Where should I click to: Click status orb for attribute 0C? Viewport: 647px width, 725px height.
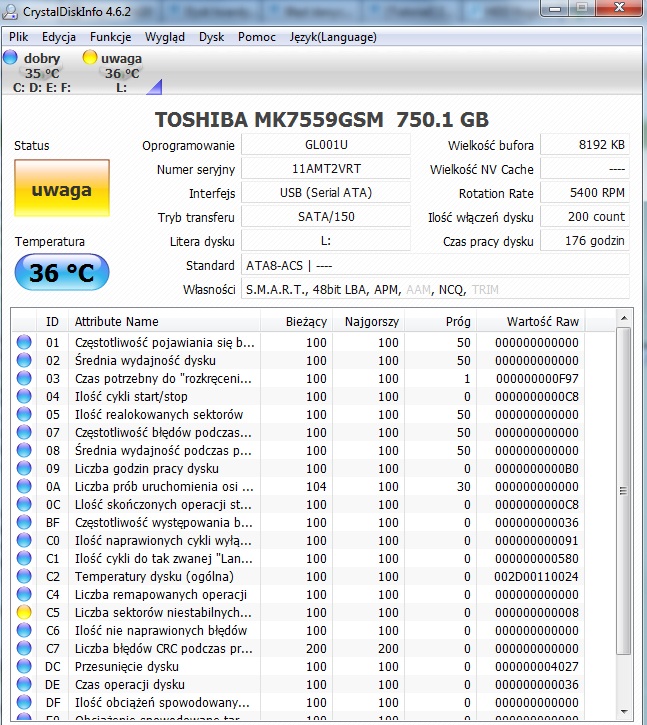pos(24,504)
